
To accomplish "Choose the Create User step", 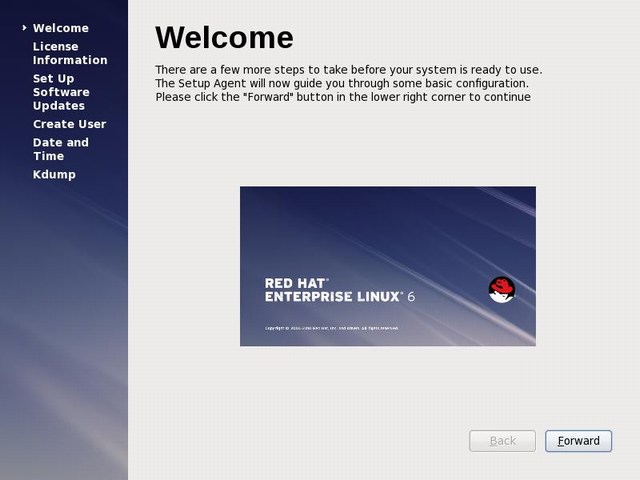I will 69,124.
